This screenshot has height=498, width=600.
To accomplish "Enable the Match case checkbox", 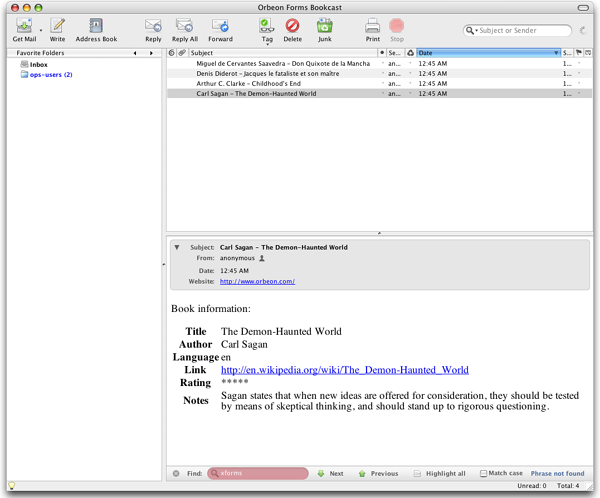I will click(484, 473).
